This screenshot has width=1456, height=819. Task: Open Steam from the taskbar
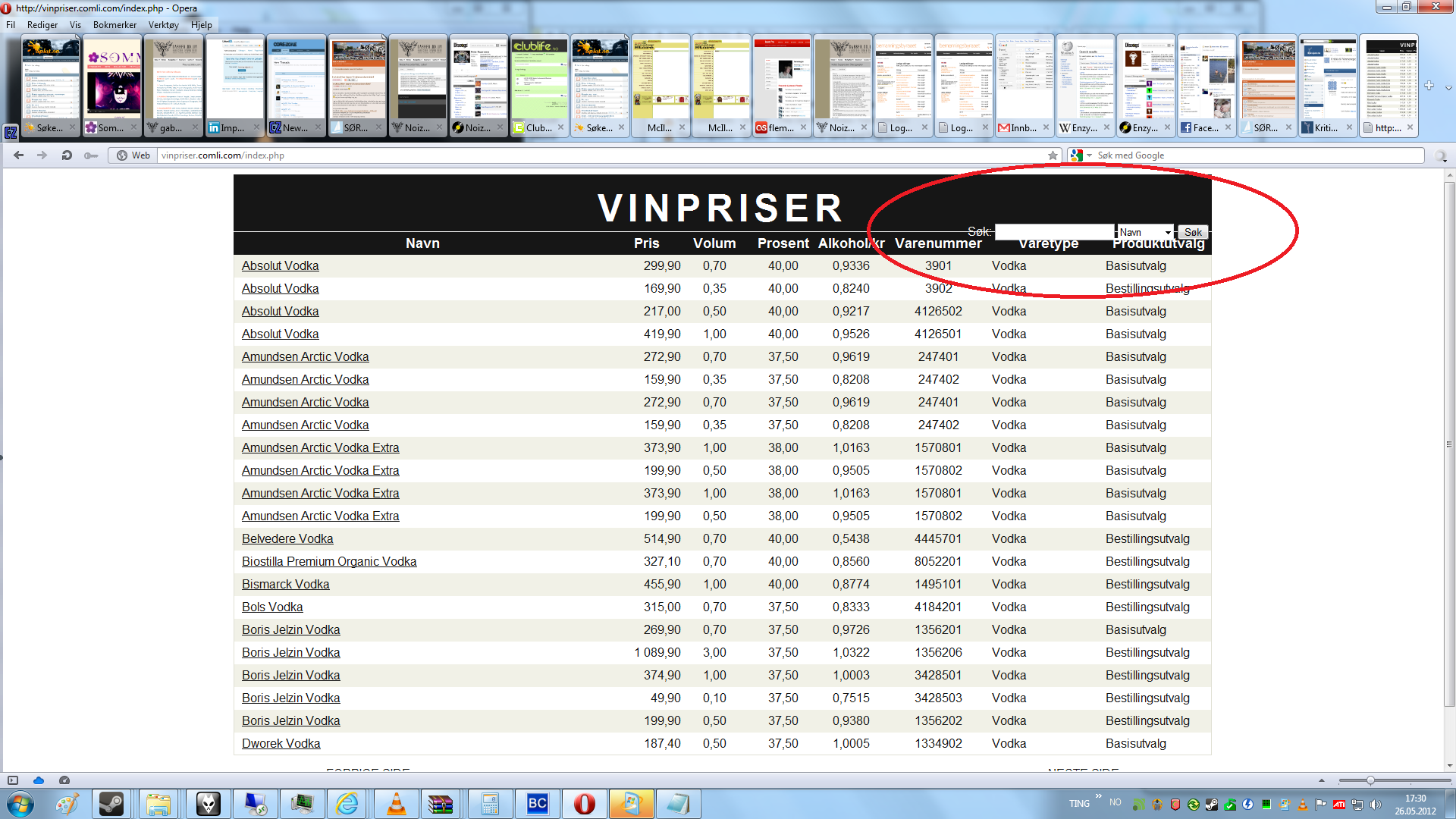(111, 804)
